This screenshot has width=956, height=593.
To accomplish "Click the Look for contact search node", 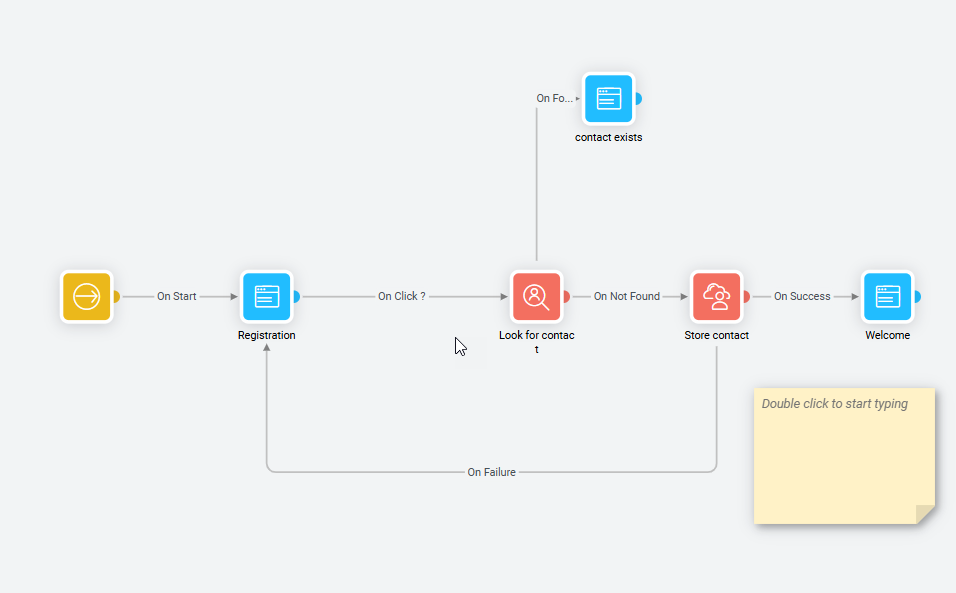I will [x=537, y=297].
